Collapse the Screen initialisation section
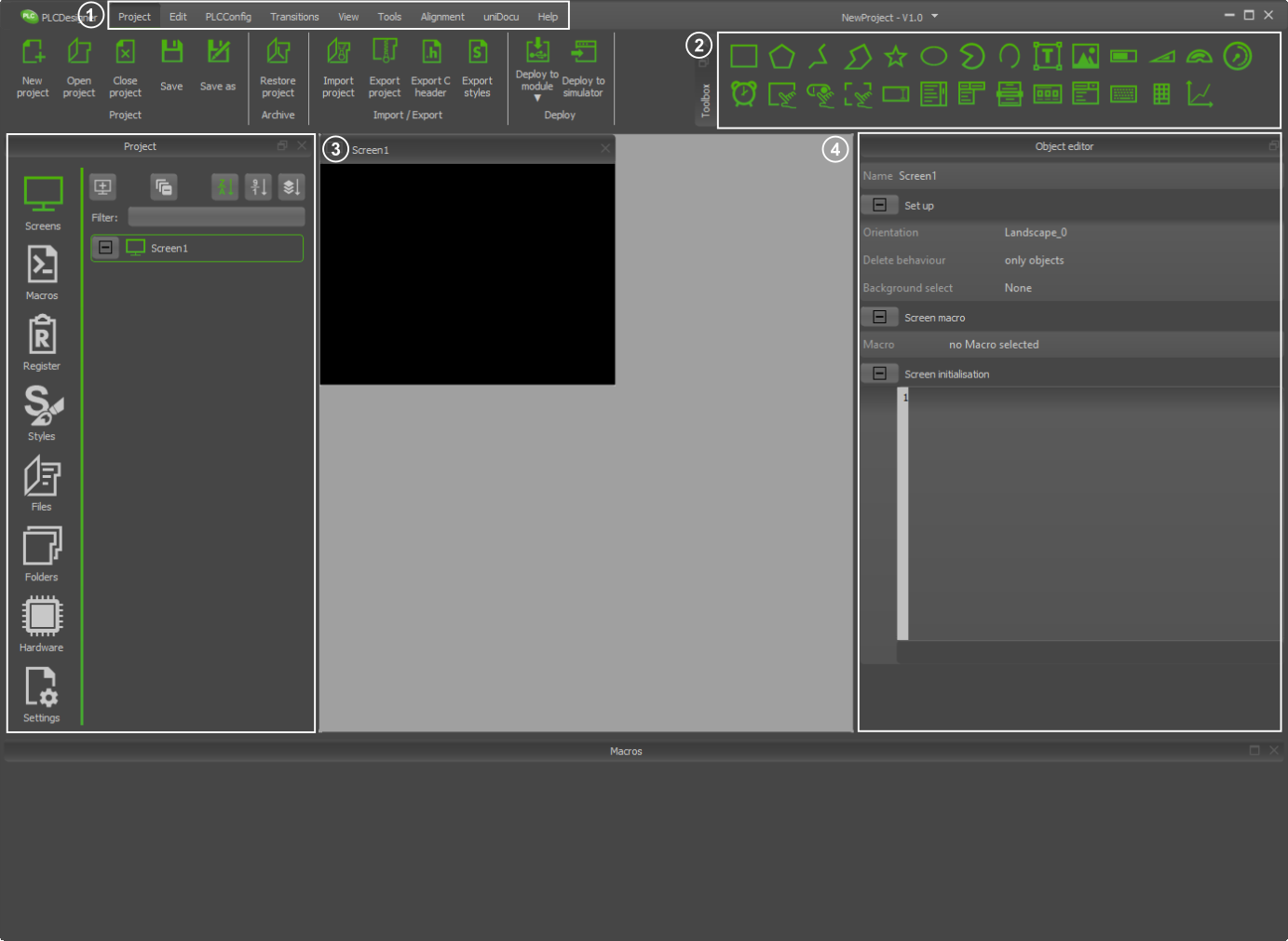The width and height of the screenshot is (1288, 941). click(879, 374)
